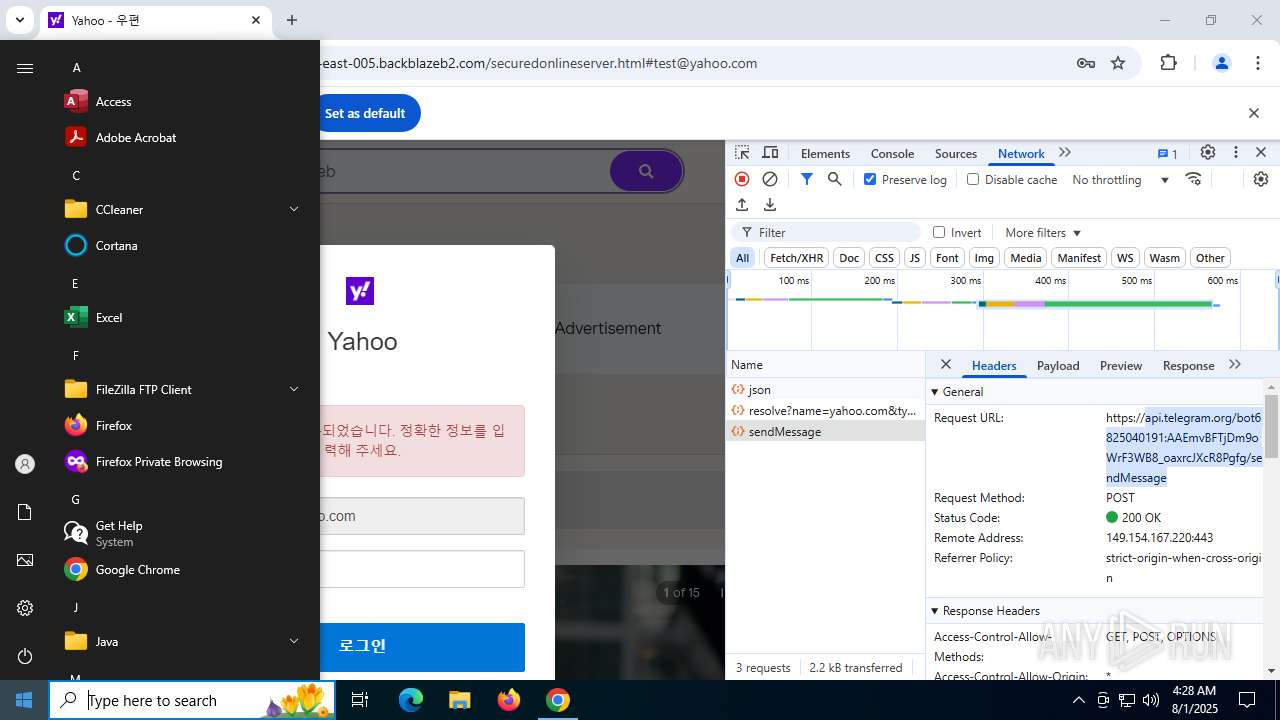Open Payload tab of request

1058,366
